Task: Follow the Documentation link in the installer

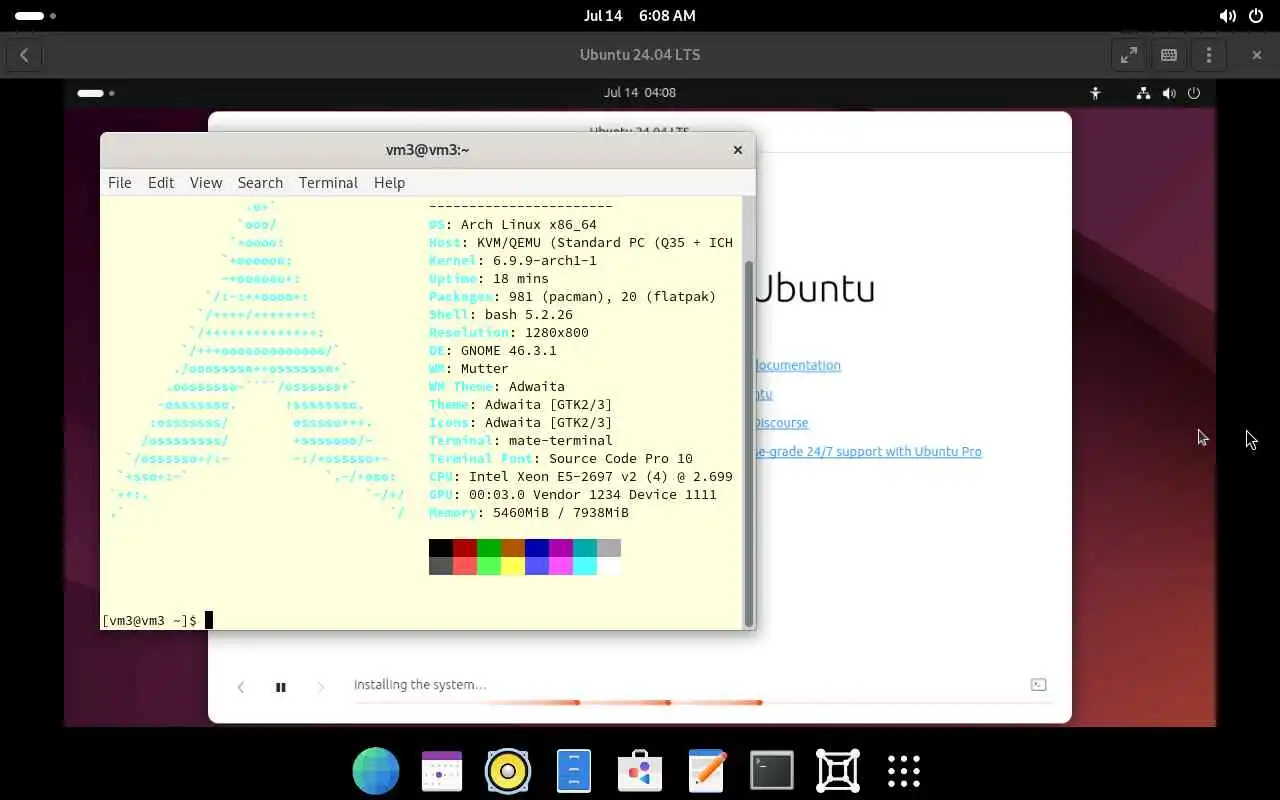Action: tap(797, 366)
